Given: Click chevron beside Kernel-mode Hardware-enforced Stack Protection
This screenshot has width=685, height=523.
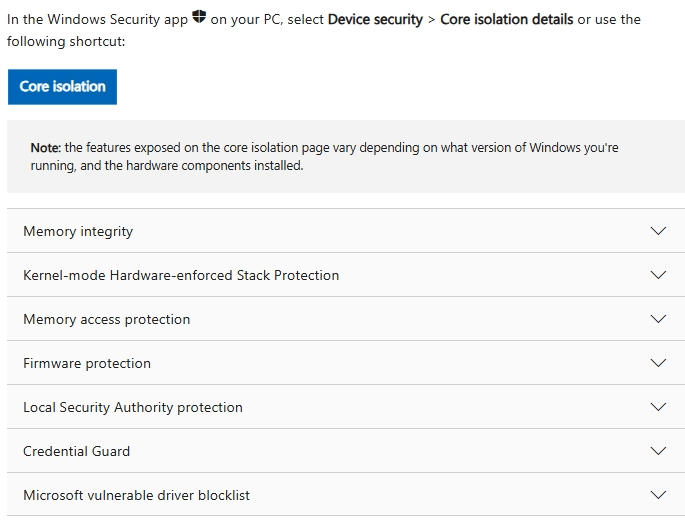Looking at the screenshot, I should point(657,275).
